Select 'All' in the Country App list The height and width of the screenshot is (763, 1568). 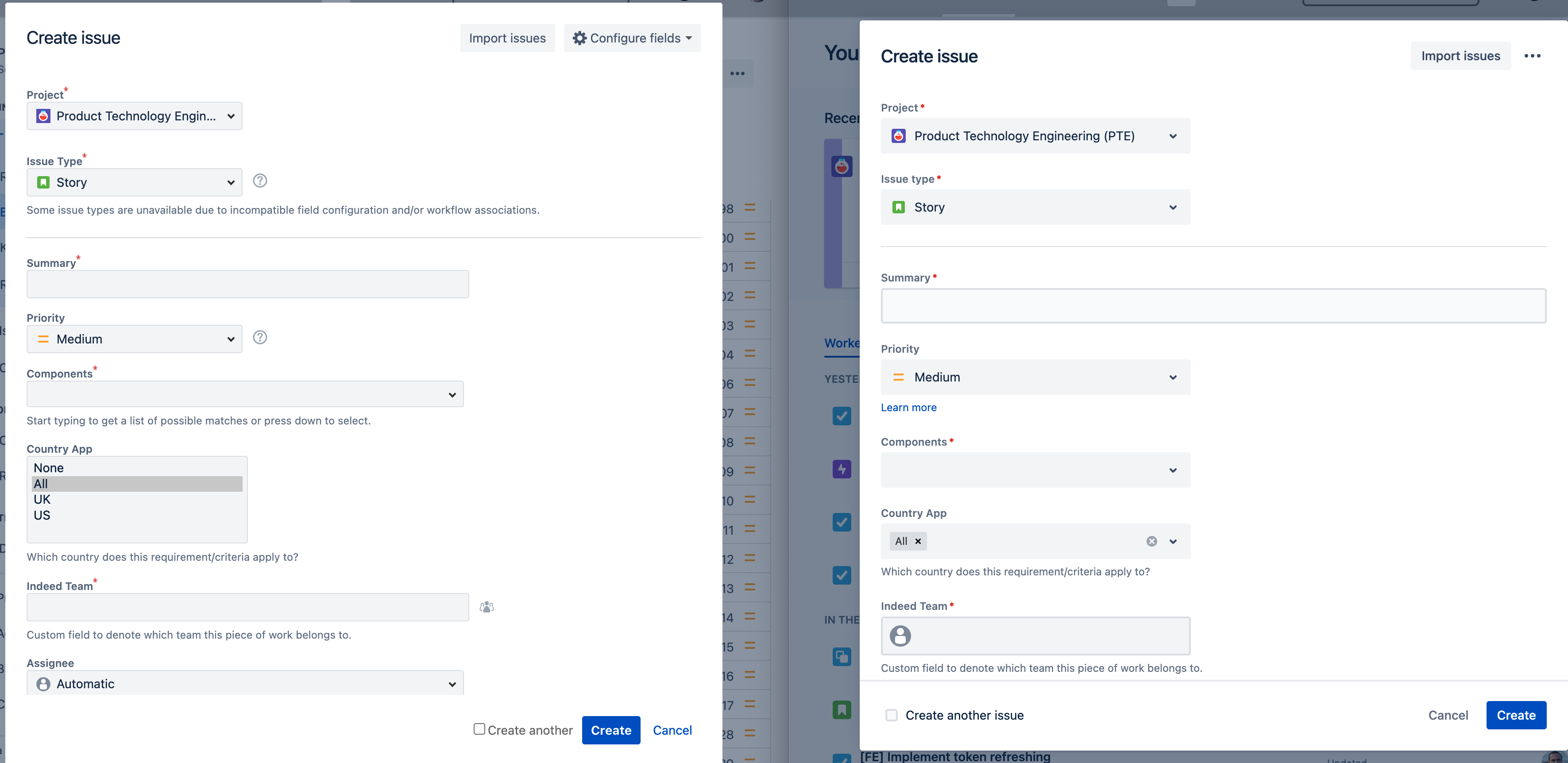[x=137, y=484]
